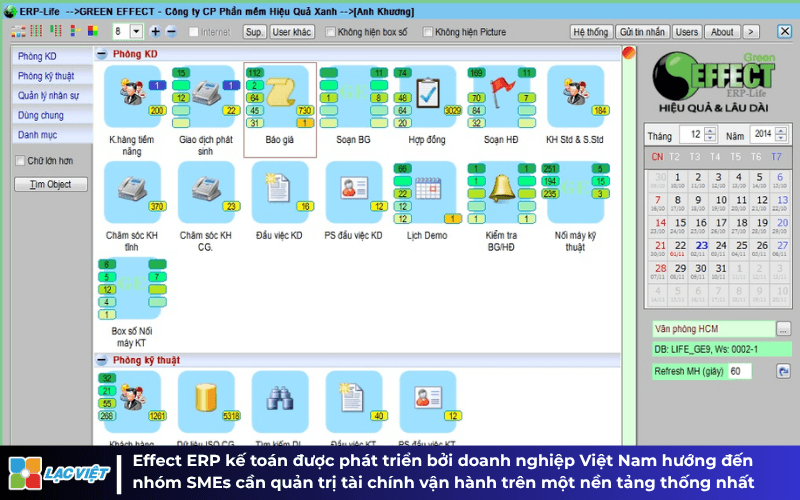Open Chăm sóc KH CG. phone icon
The height and width of the screenshot is (500, 800).
point(206,192)
